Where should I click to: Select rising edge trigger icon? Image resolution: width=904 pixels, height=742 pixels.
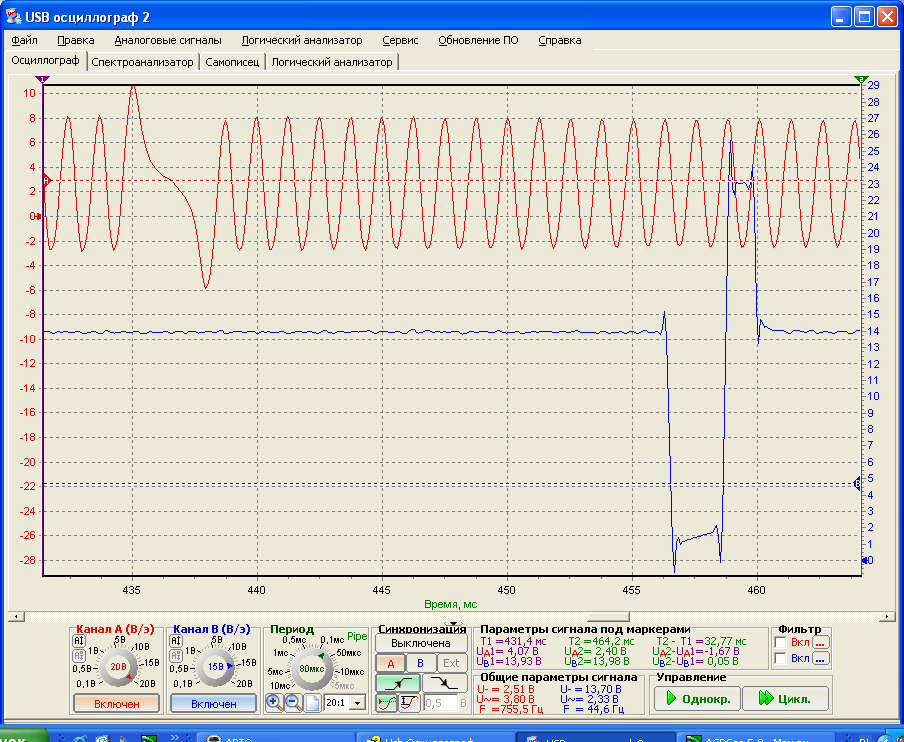[398, 683]
